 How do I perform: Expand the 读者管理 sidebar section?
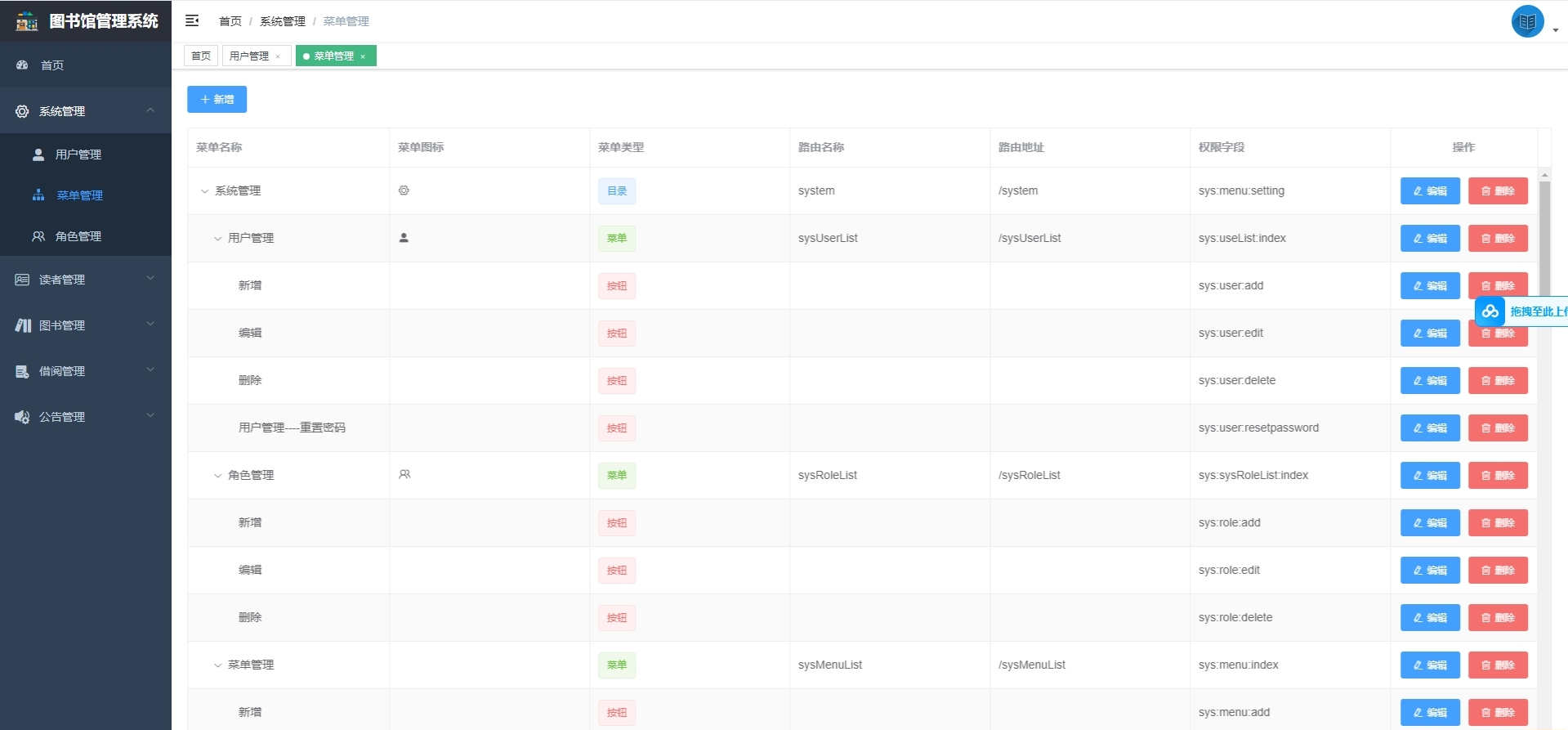86,280
